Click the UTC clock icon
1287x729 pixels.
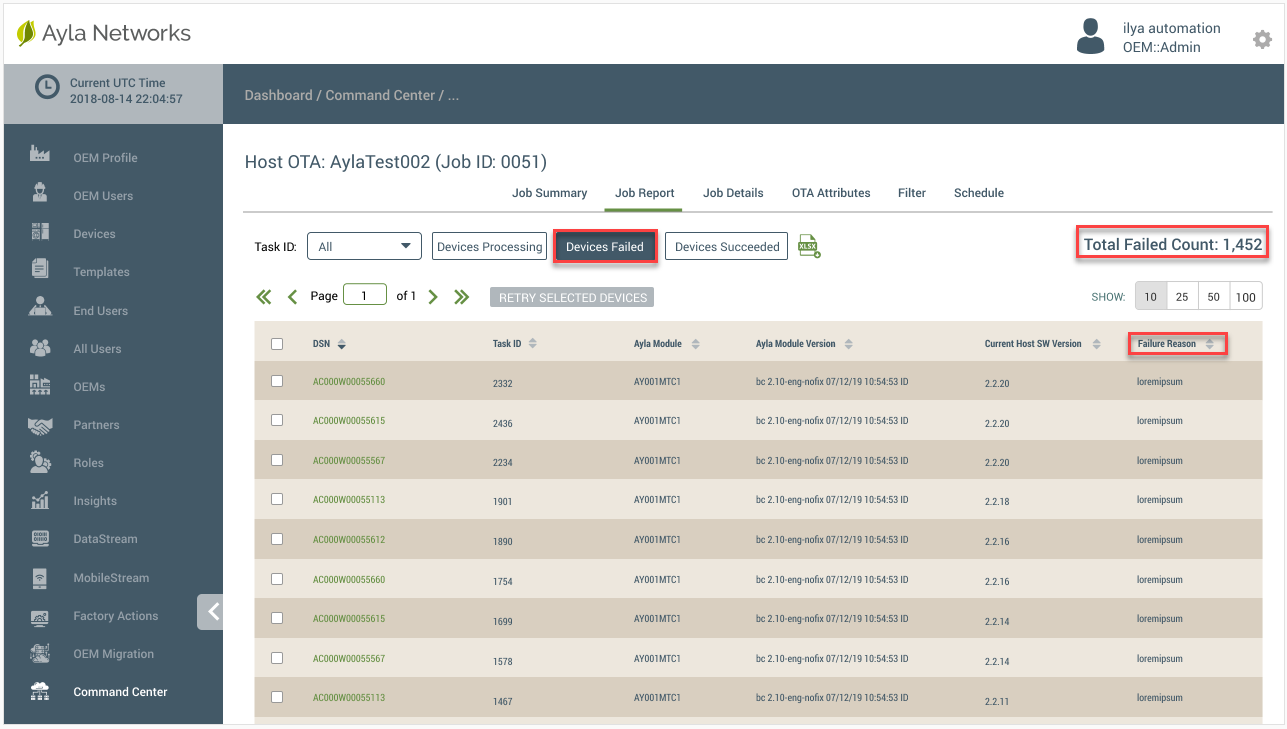tap(47, 87)
